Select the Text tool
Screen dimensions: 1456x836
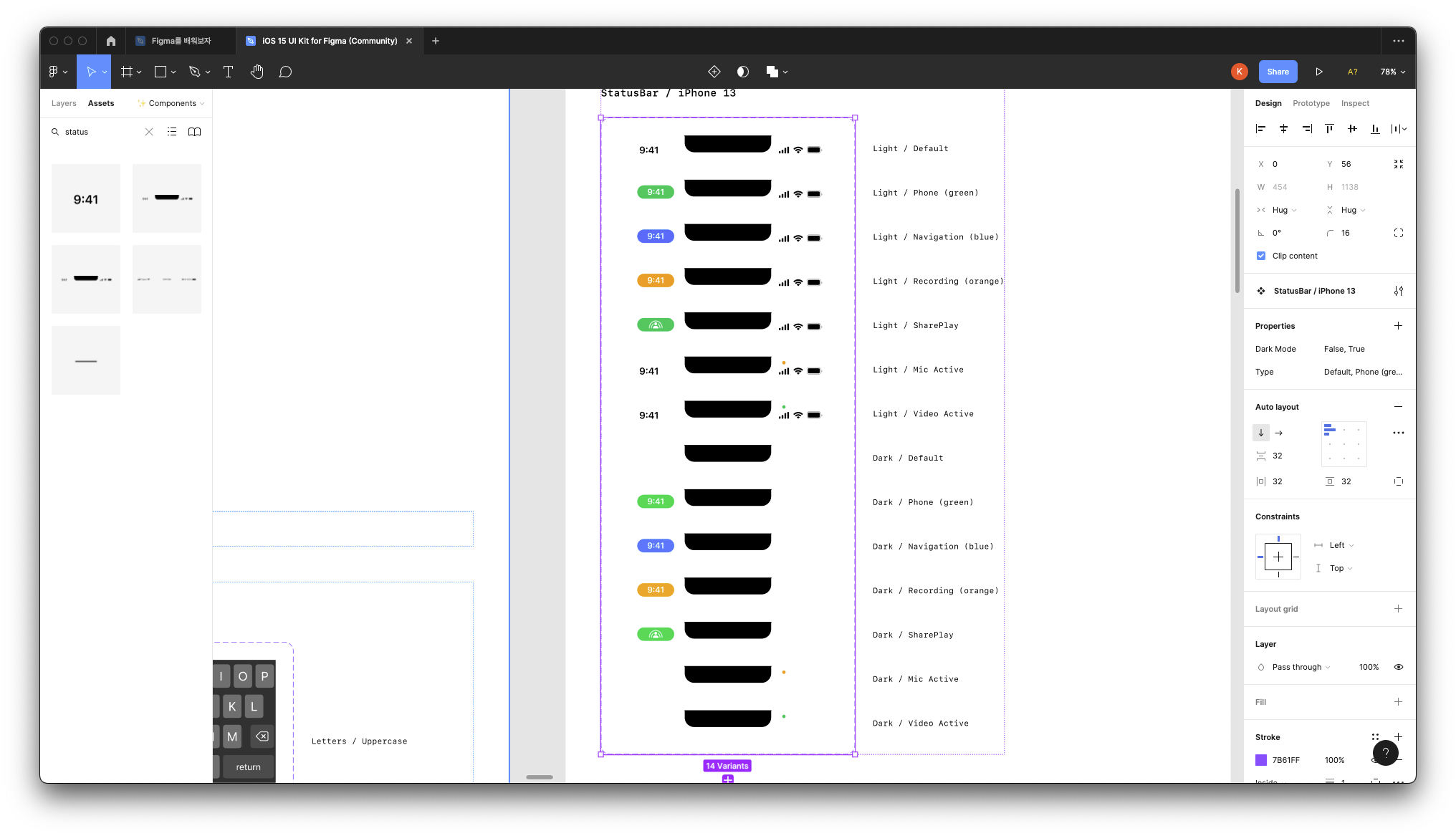point(228,72)
